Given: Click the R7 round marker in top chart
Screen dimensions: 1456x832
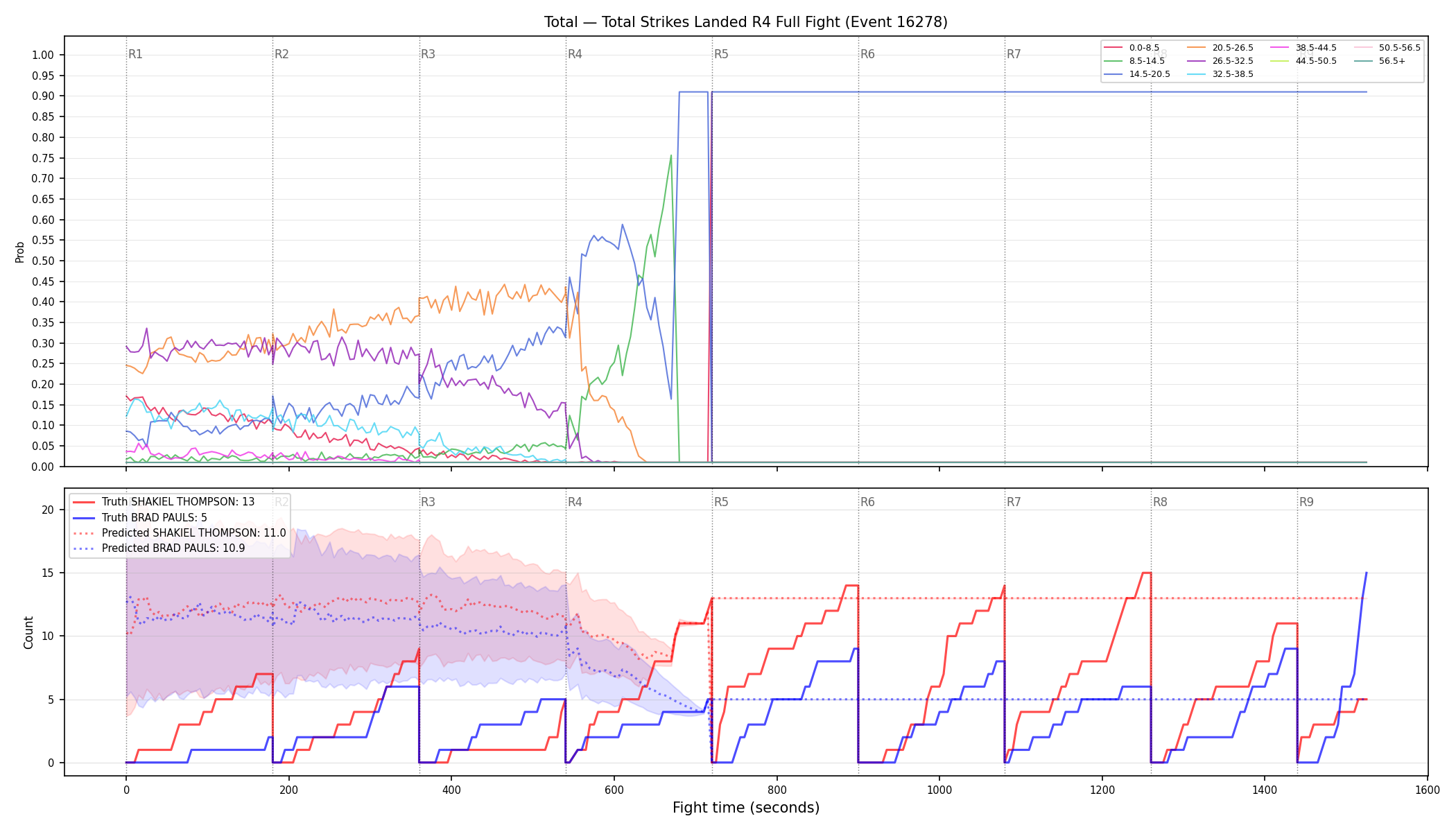Looking at the screenshot, I should point(1014,54).
